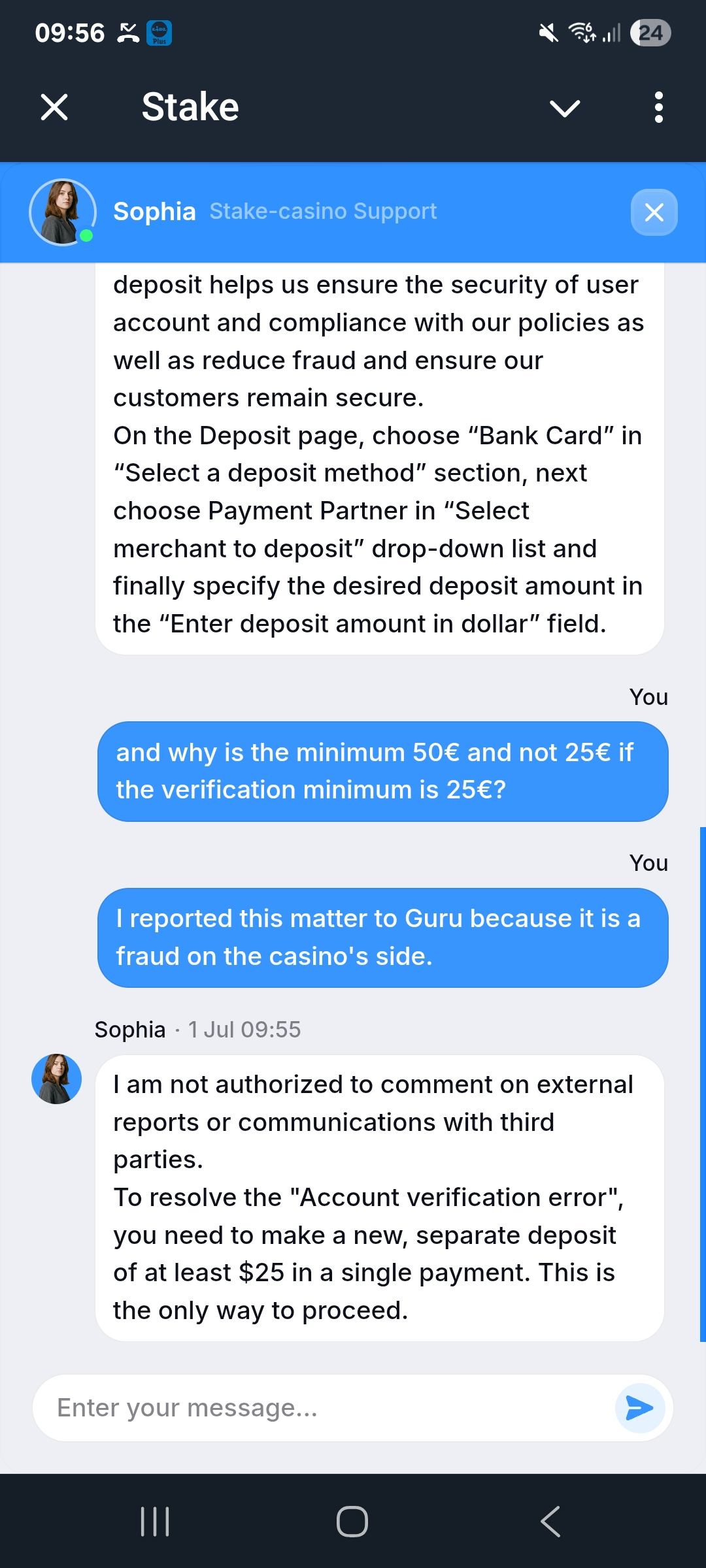
Task: Open the three-dot overflow menu
Action: (658, 107)
